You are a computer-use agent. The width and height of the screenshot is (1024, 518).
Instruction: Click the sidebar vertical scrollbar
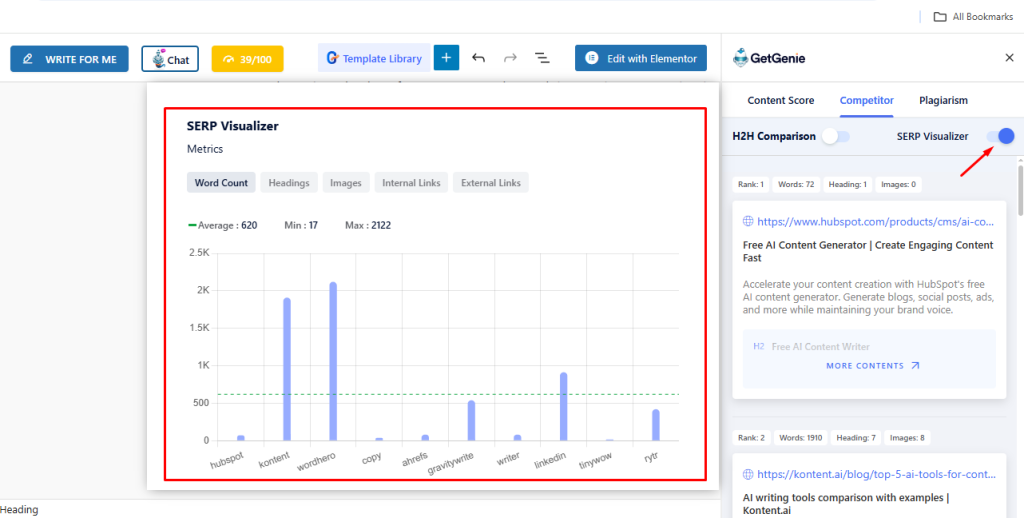click(1020, 190)
